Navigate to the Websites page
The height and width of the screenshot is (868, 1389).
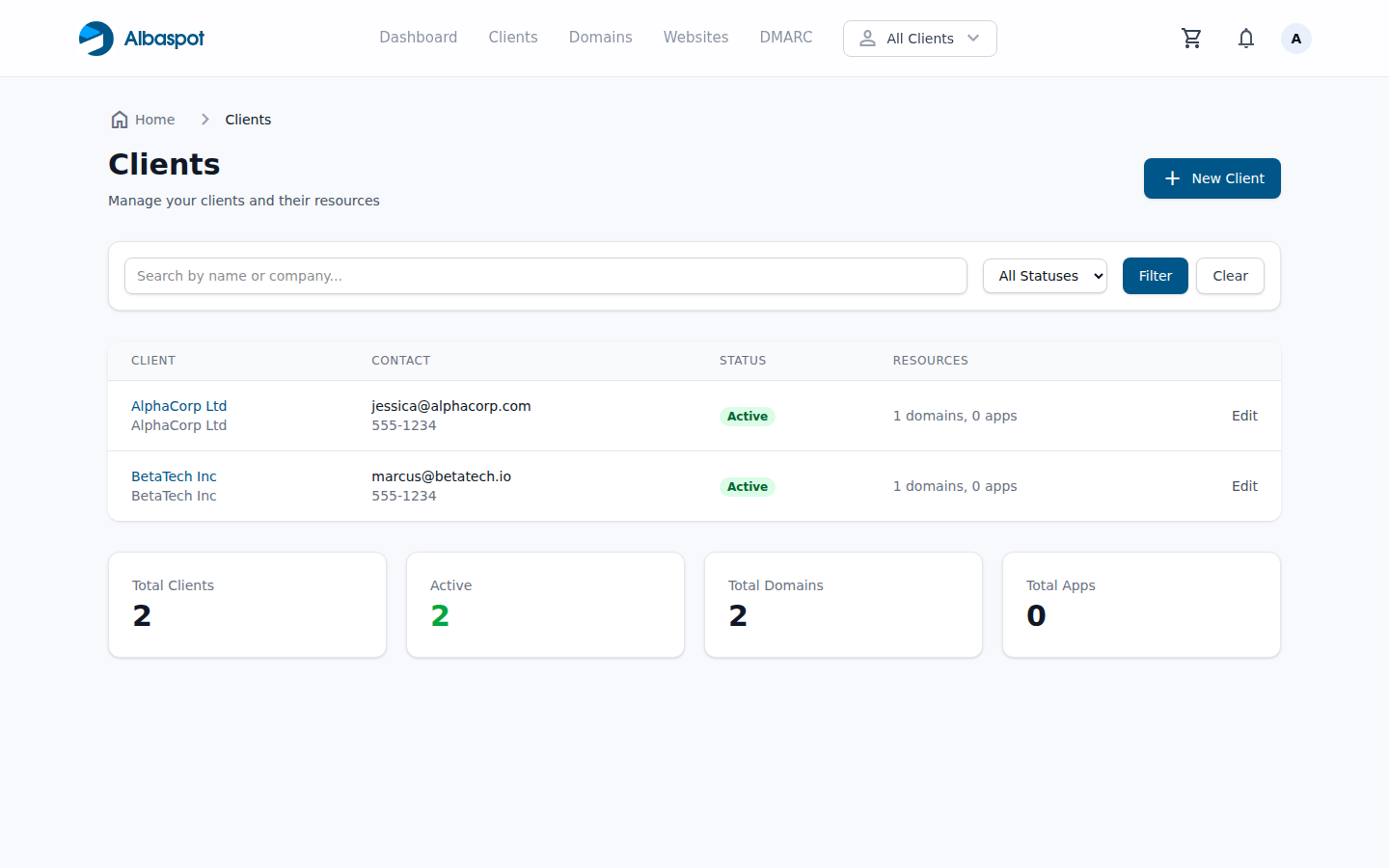tap(695, 38)
